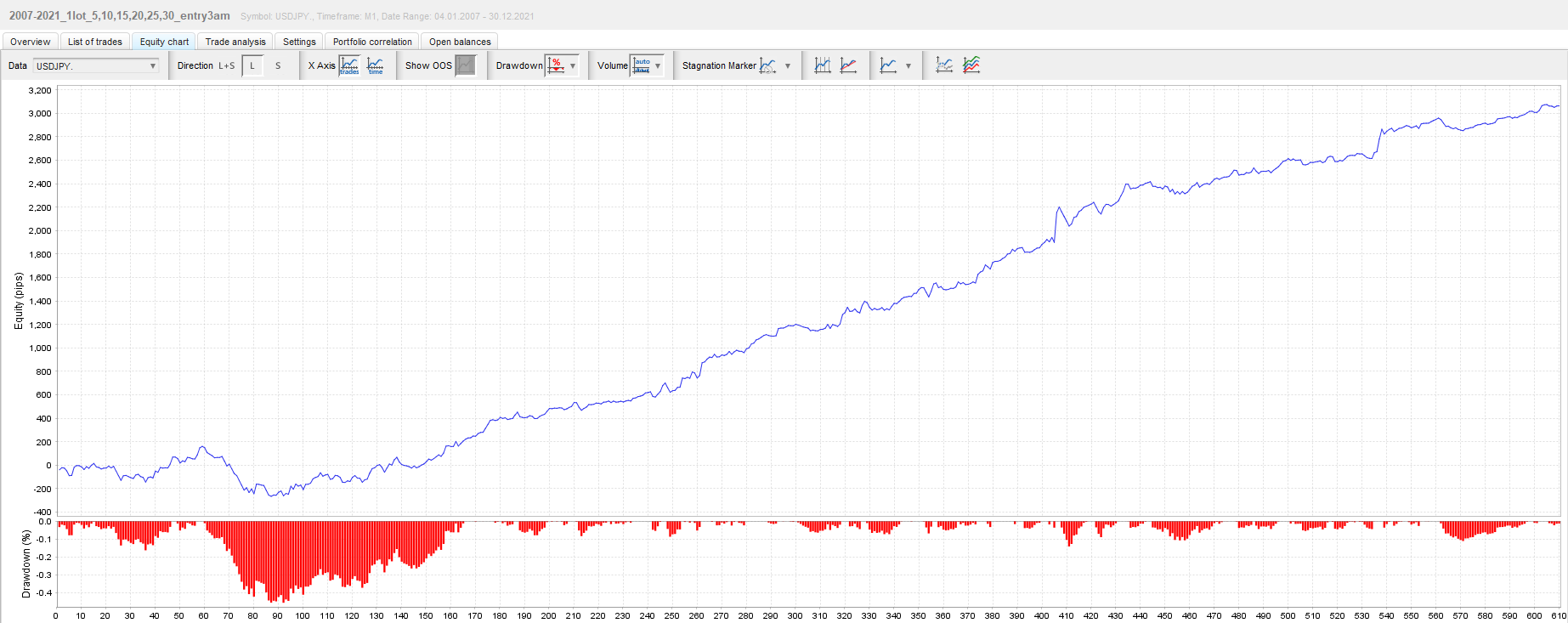Click the vertical bars chart icon

(x=822, y=65)
